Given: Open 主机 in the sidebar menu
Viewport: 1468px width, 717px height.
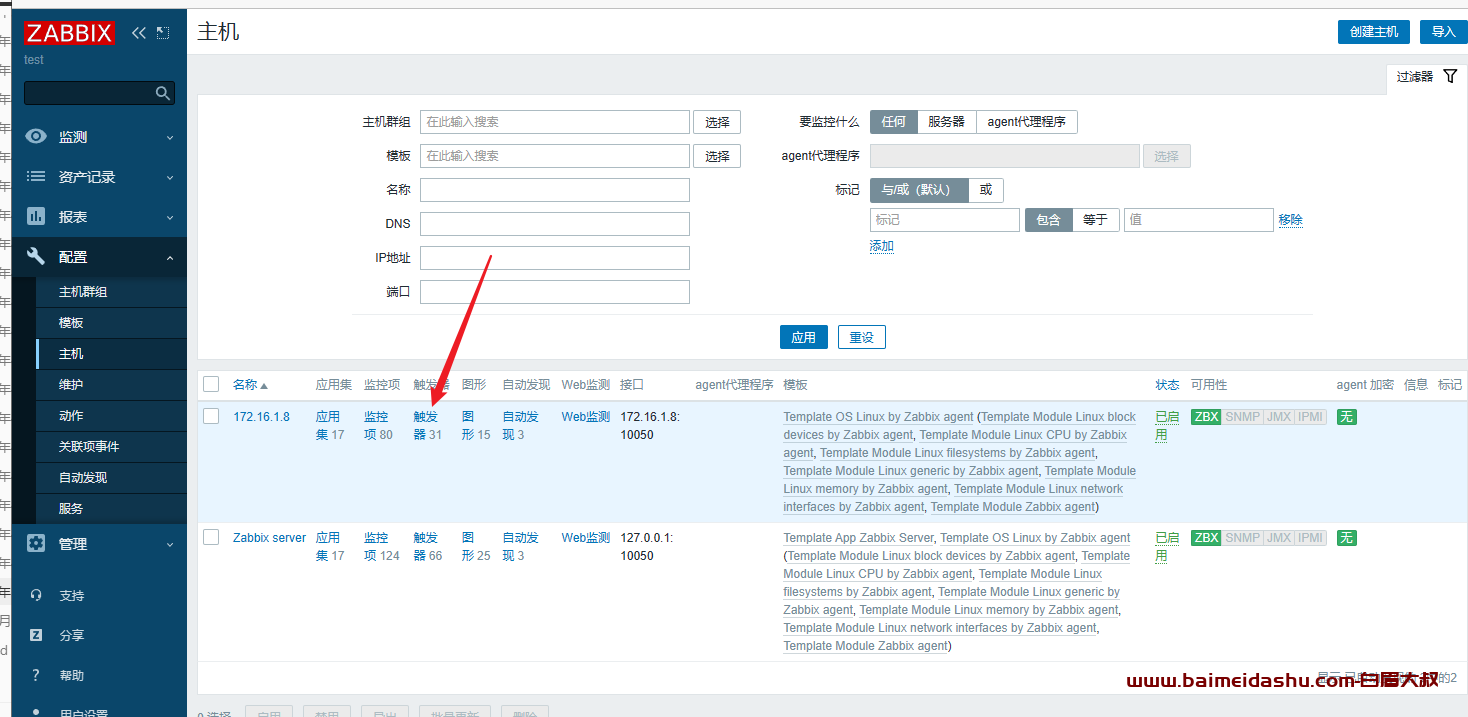Looking at the screenshot, I should (111, 354).
